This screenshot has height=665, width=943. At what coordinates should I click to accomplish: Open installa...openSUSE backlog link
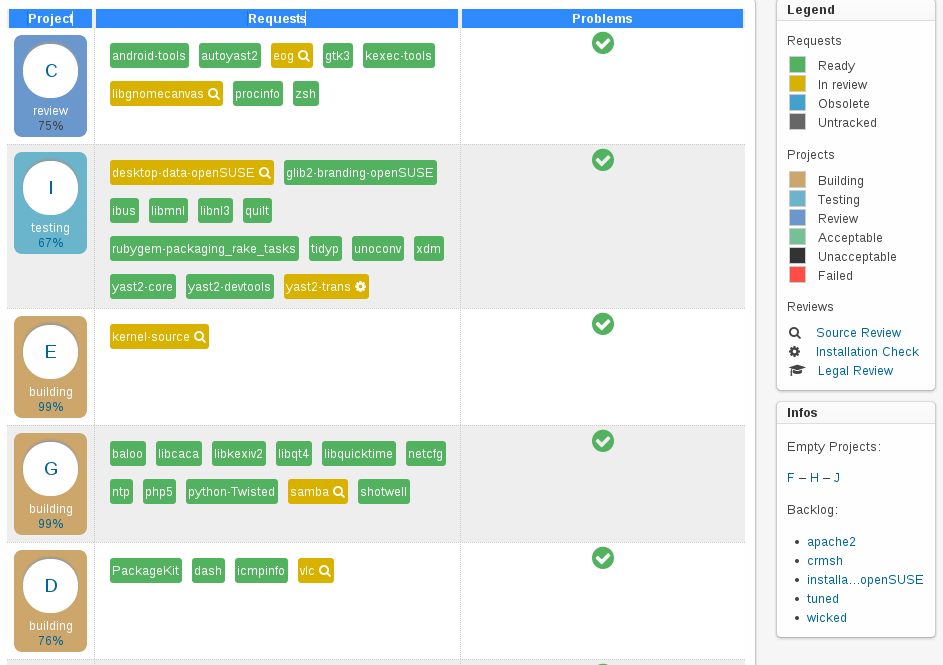coord(865,580)
